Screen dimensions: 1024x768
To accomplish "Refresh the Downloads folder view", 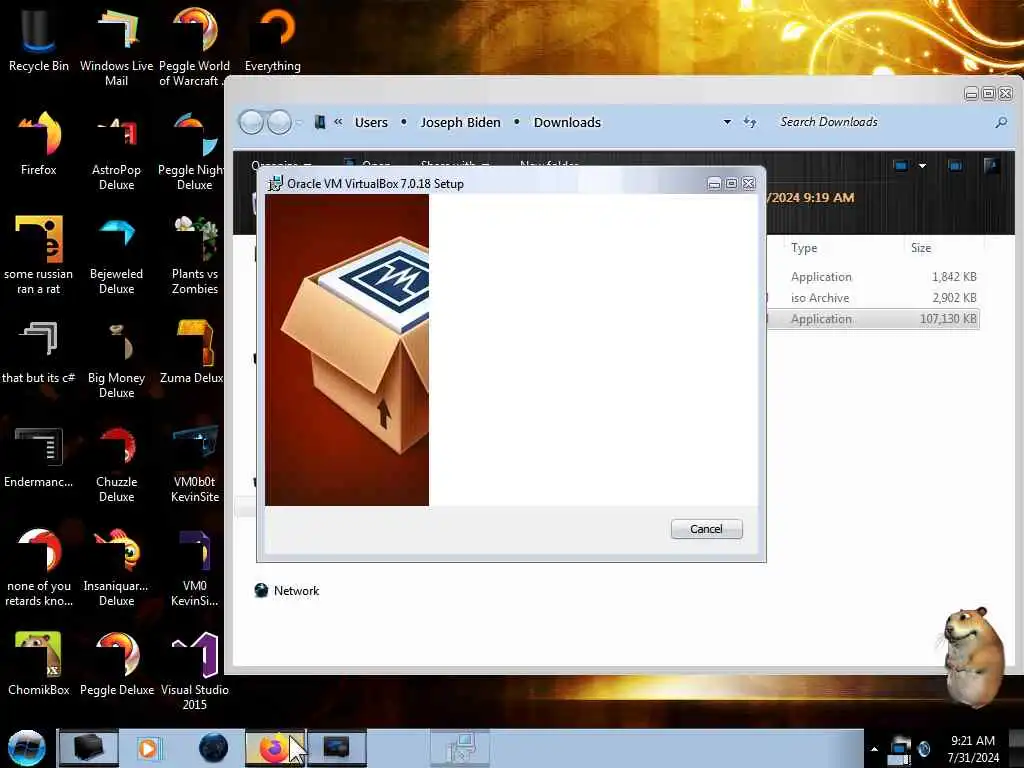I will coord(750,122).
